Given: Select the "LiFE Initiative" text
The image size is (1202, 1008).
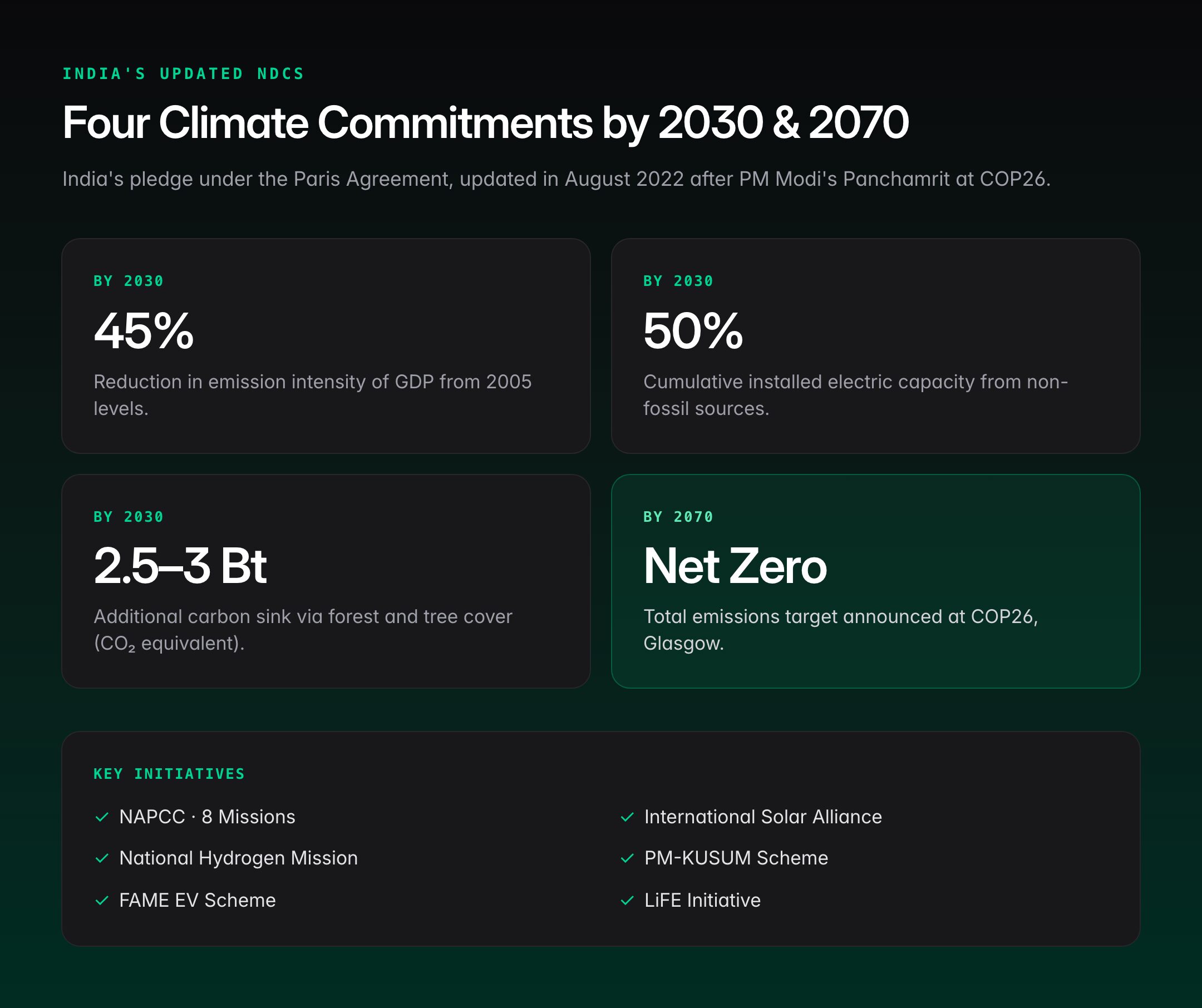Looking at the screenshot, I should [x=702, y=901].
